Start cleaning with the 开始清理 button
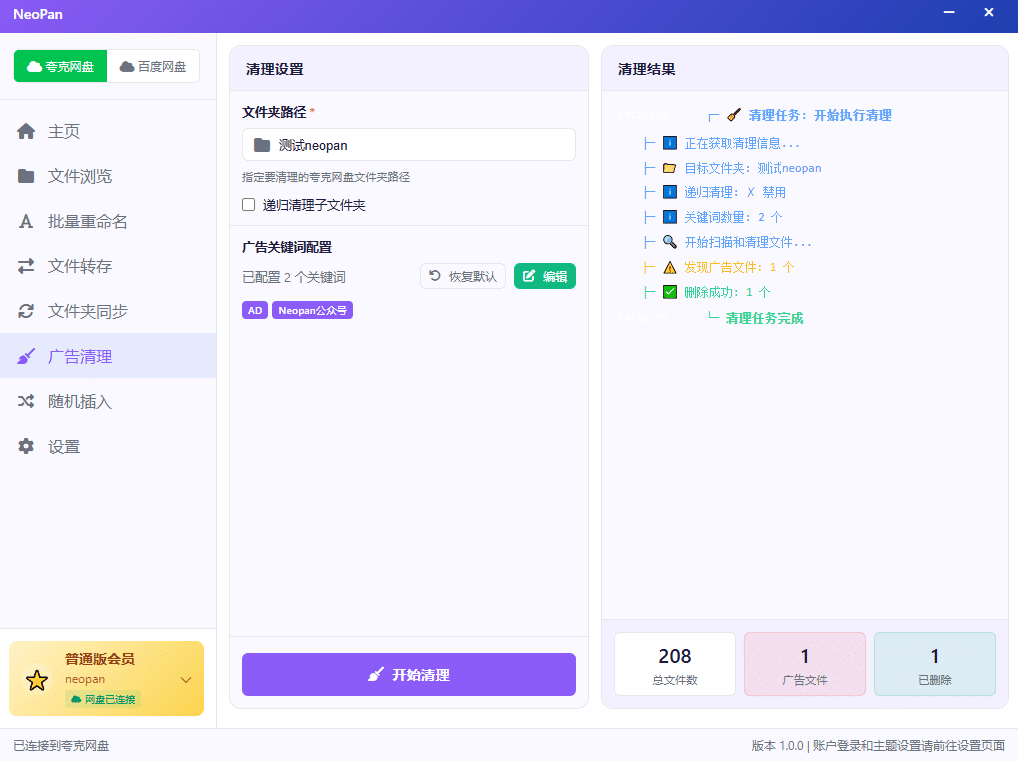This screenshot has height=761, width=1018. (408, 675)
